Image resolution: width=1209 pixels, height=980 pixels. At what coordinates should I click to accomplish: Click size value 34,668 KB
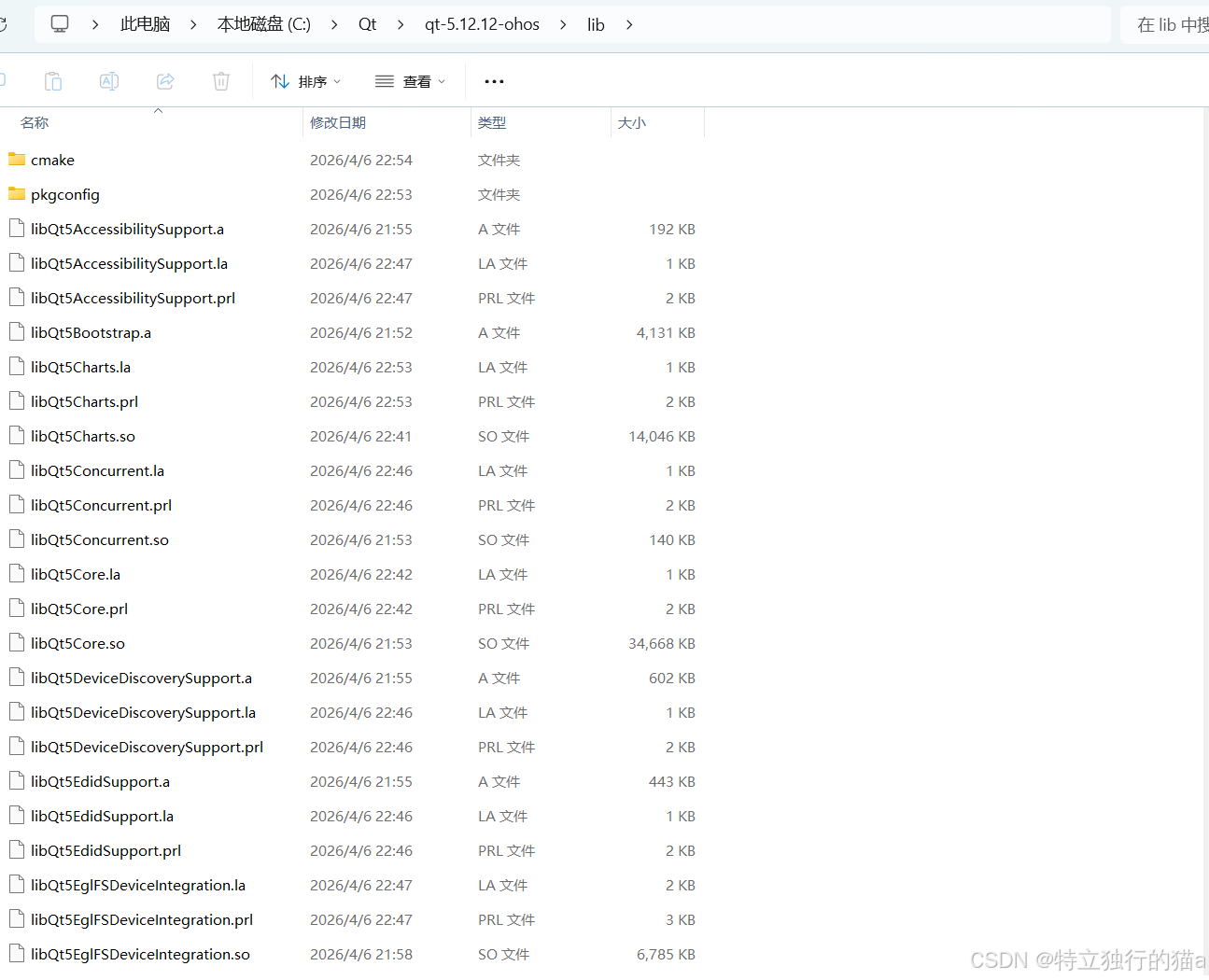coord(662,643)
